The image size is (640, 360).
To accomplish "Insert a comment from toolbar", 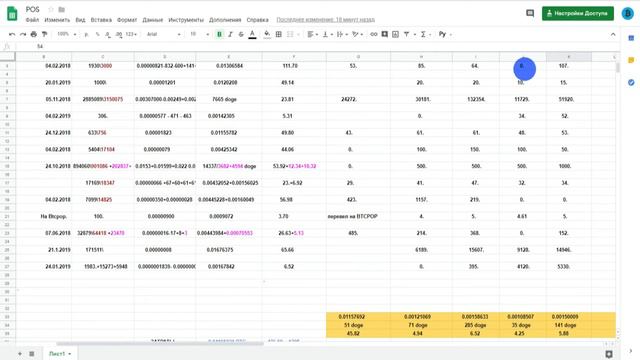I will coord(384,34).
